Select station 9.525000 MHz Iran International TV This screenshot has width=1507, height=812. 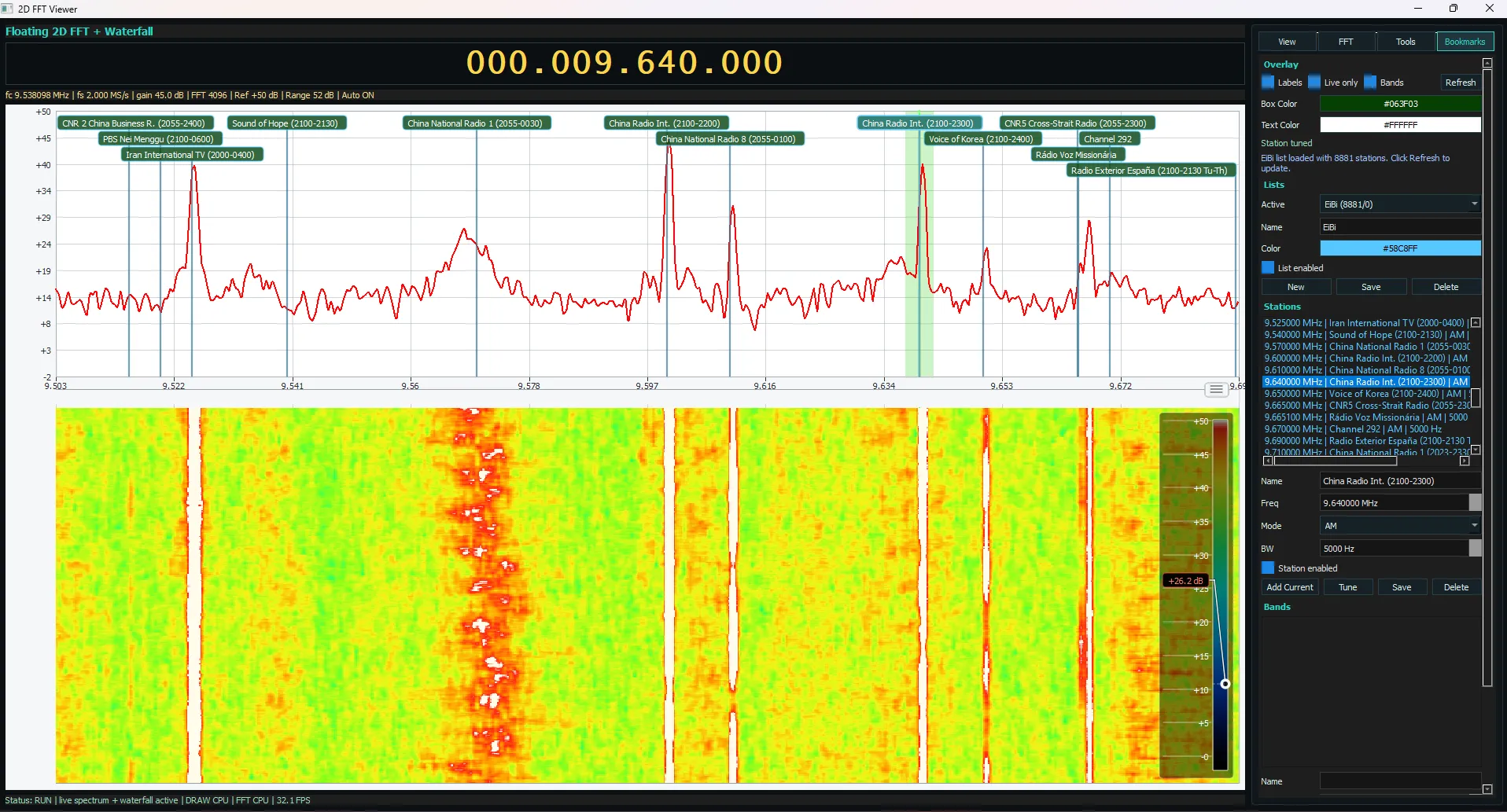1365,322
